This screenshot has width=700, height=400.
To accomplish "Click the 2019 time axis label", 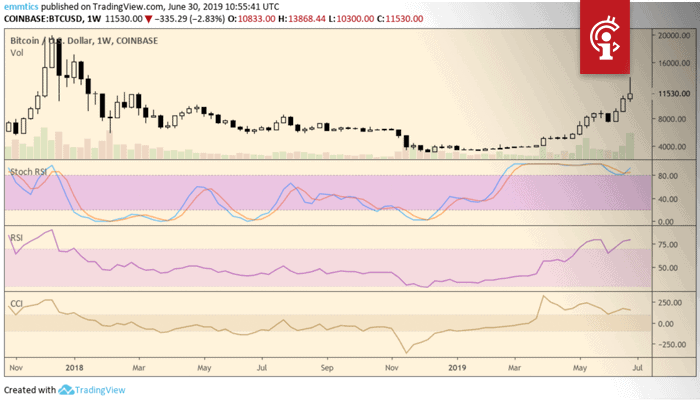I will [457, 368].
